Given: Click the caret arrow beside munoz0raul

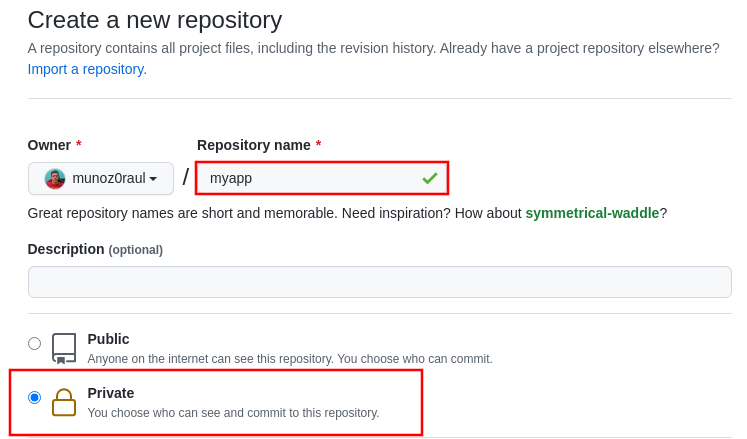Looking at the screenshot, I should 153,179.
